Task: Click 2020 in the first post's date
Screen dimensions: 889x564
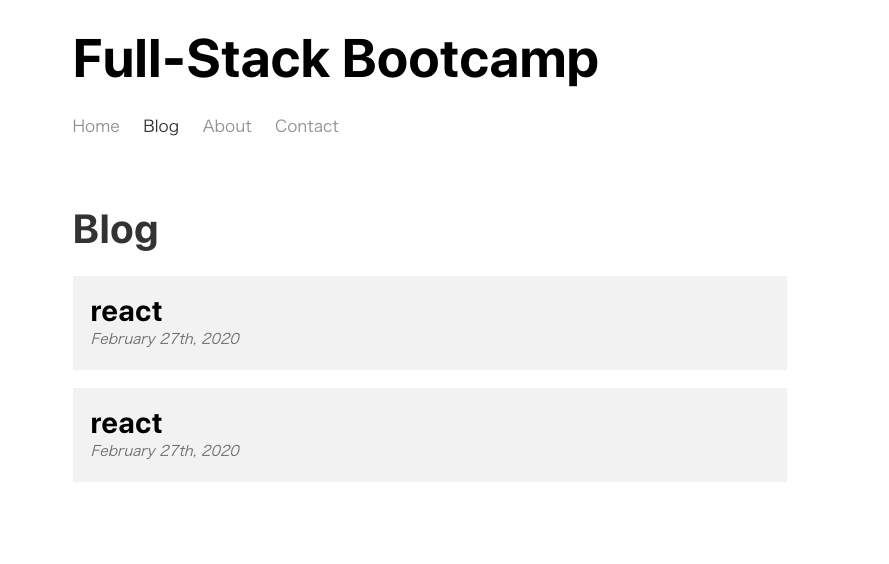Action: [221, 339]
